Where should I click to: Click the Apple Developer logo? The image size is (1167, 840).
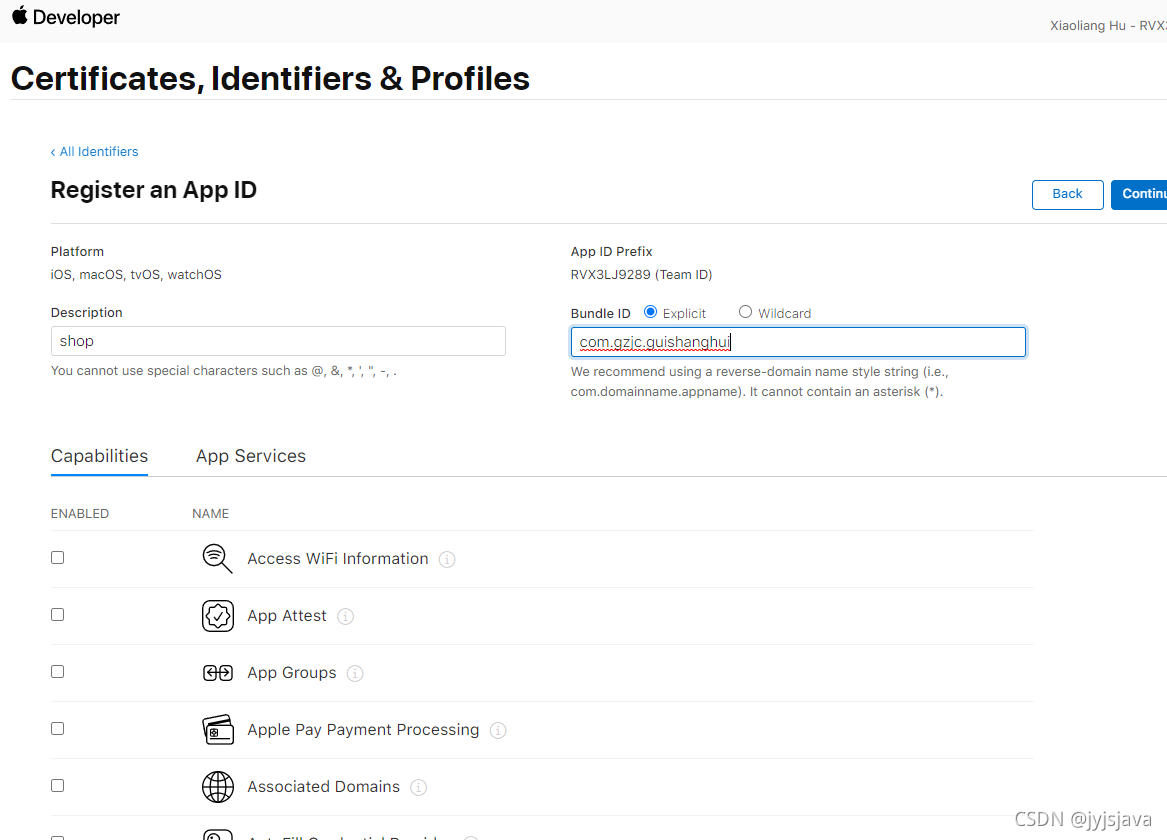(66, 17)
